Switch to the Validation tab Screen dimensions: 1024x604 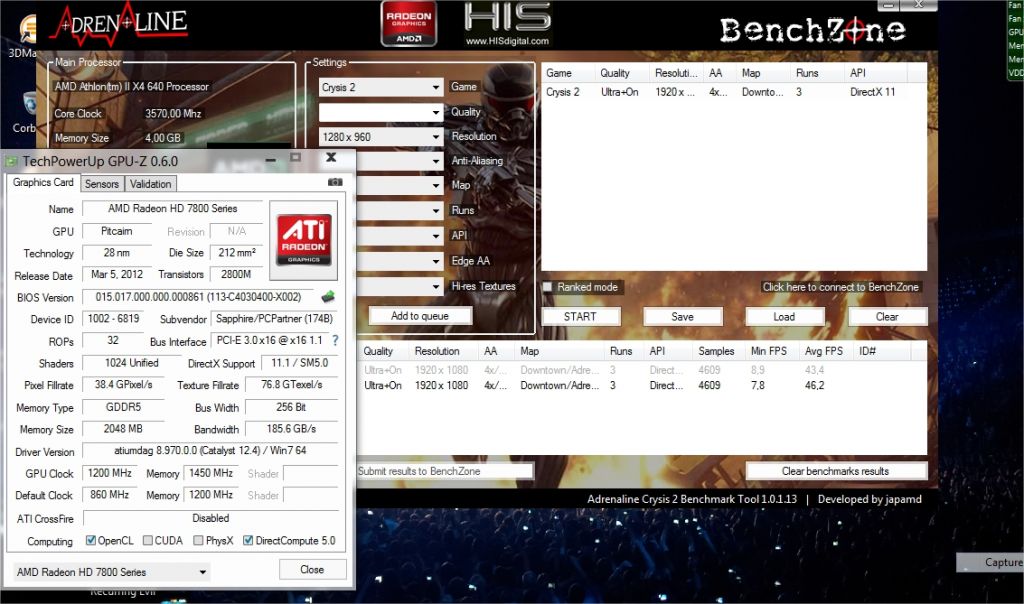(x=150, y=184)
